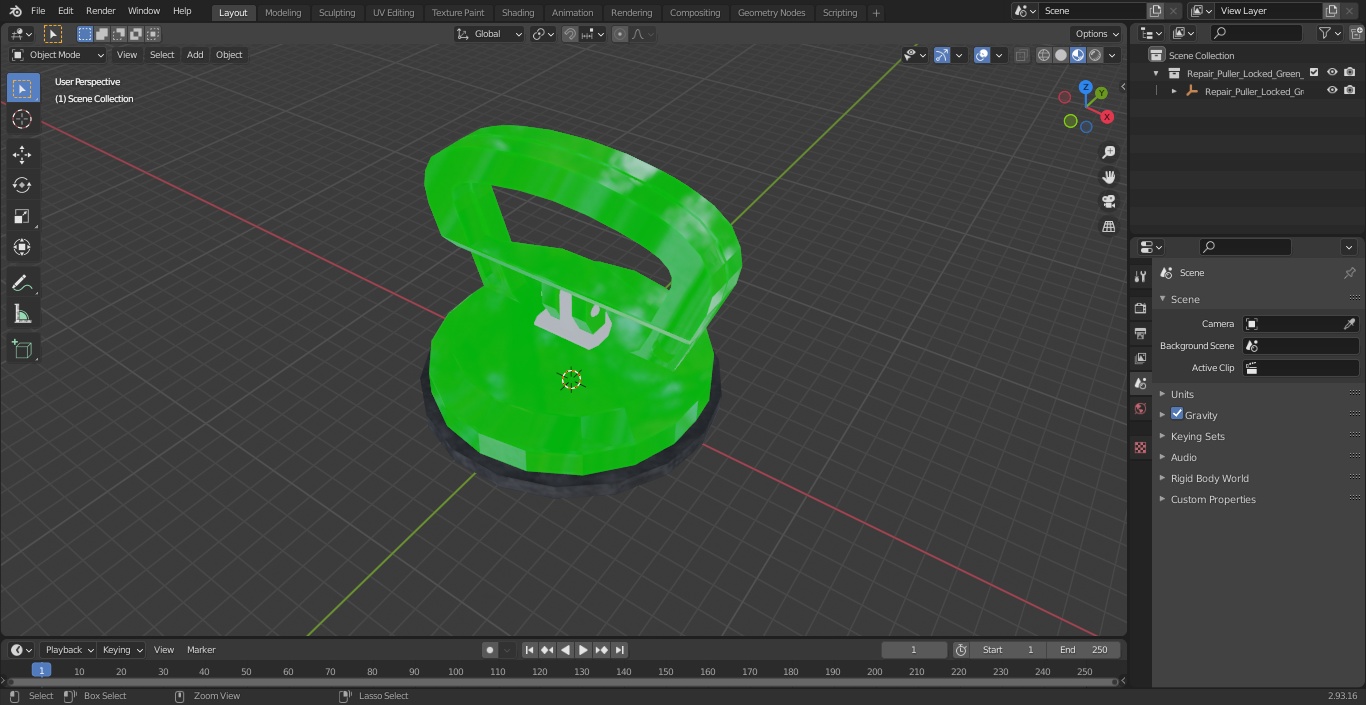Select the Rotate tool
Screen dimensions: 1366x705
point(22,185)
